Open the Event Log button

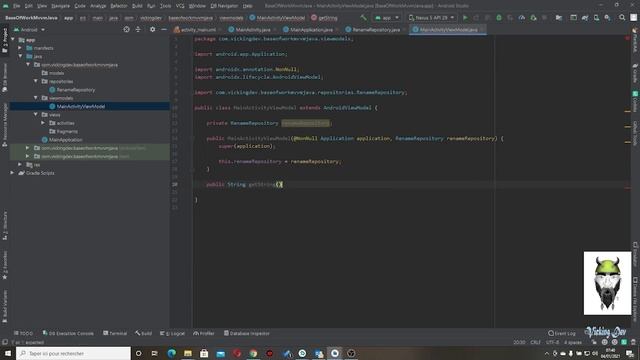point(562,333)
